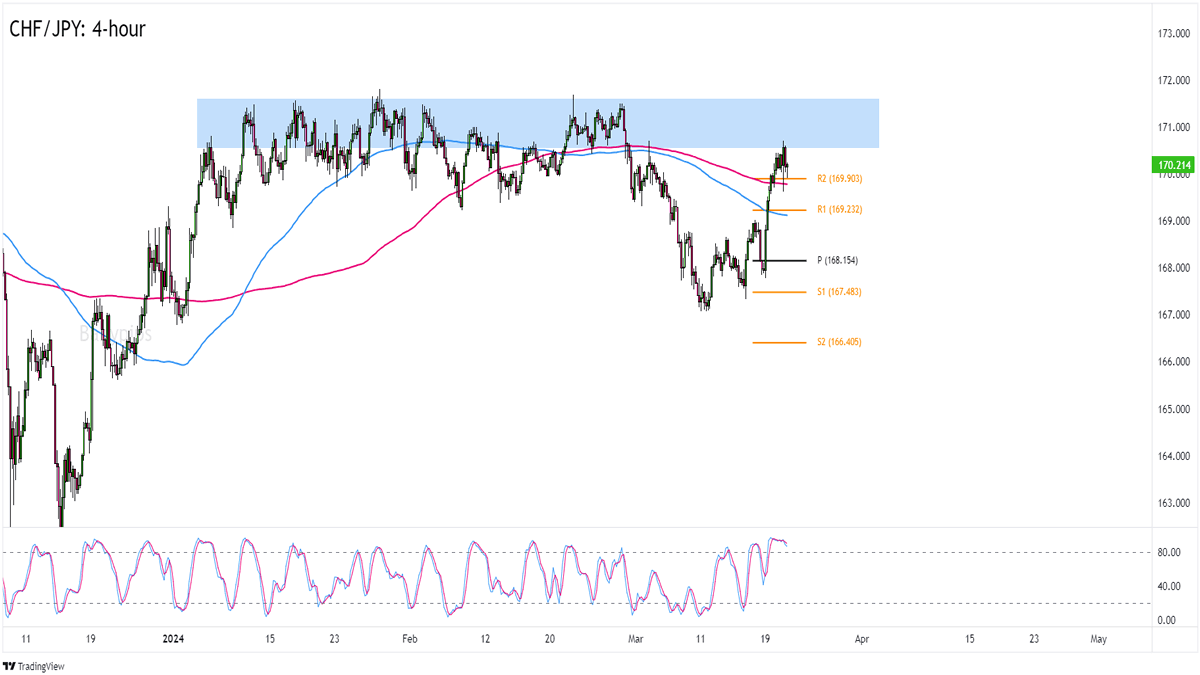Click the R1 (169.232) pivot label

[x=839, y=210]
